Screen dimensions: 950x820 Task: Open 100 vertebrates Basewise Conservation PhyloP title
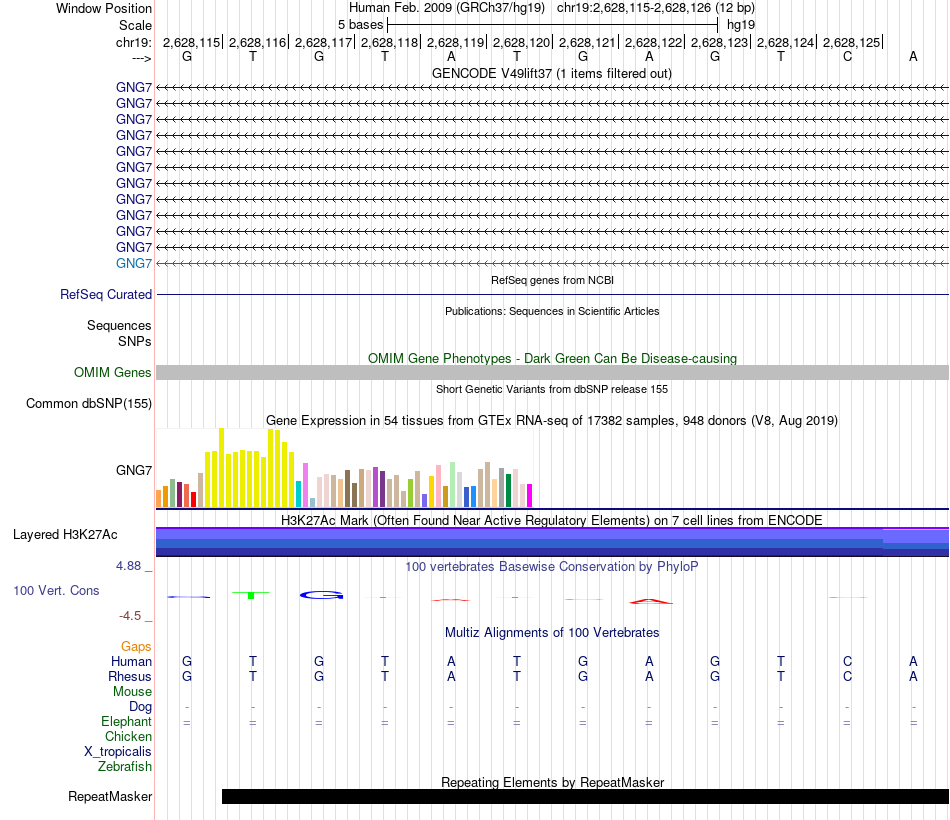pyautogui.click(x=551, y=567)
